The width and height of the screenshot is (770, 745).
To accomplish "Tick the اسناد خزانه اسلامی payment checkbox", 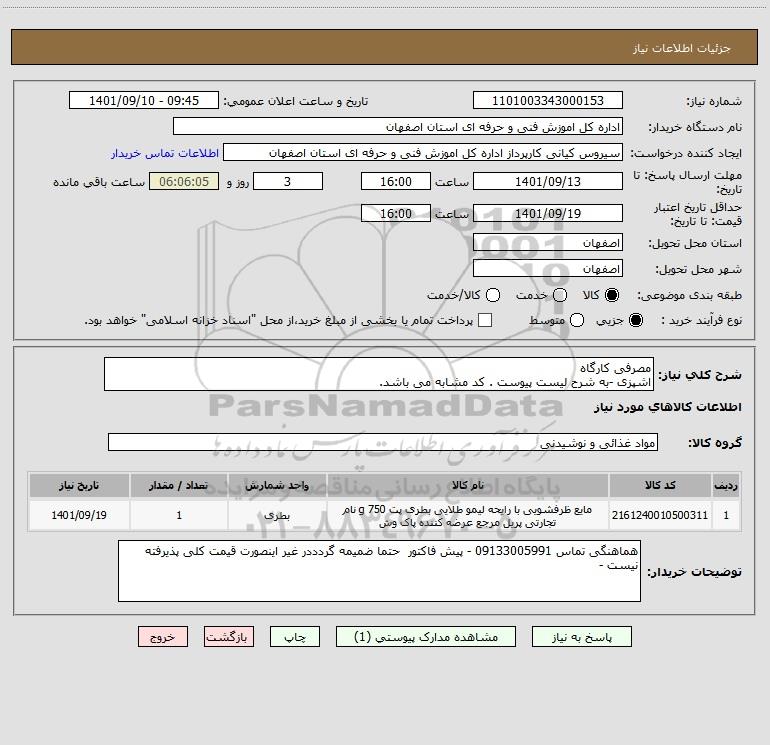I will [485, 320].
